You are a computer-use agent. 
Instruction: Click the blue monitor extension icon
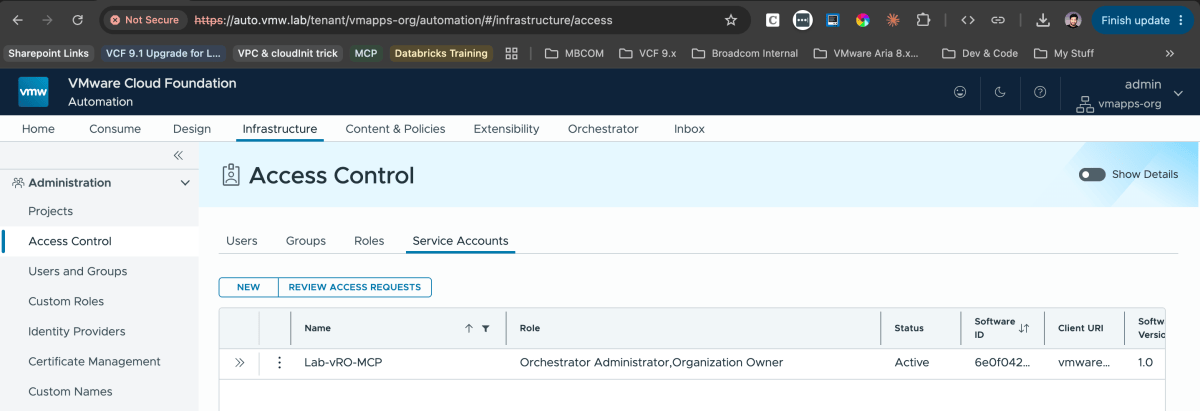point(832,20)
